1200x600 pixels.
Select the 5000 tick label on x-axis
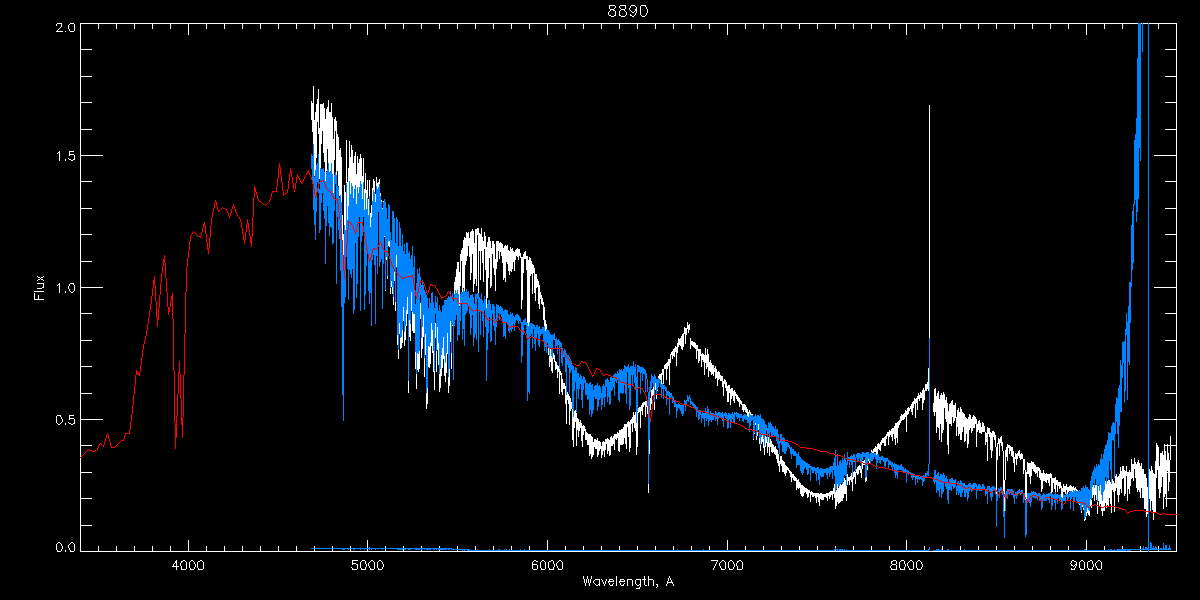pos(368,564)
